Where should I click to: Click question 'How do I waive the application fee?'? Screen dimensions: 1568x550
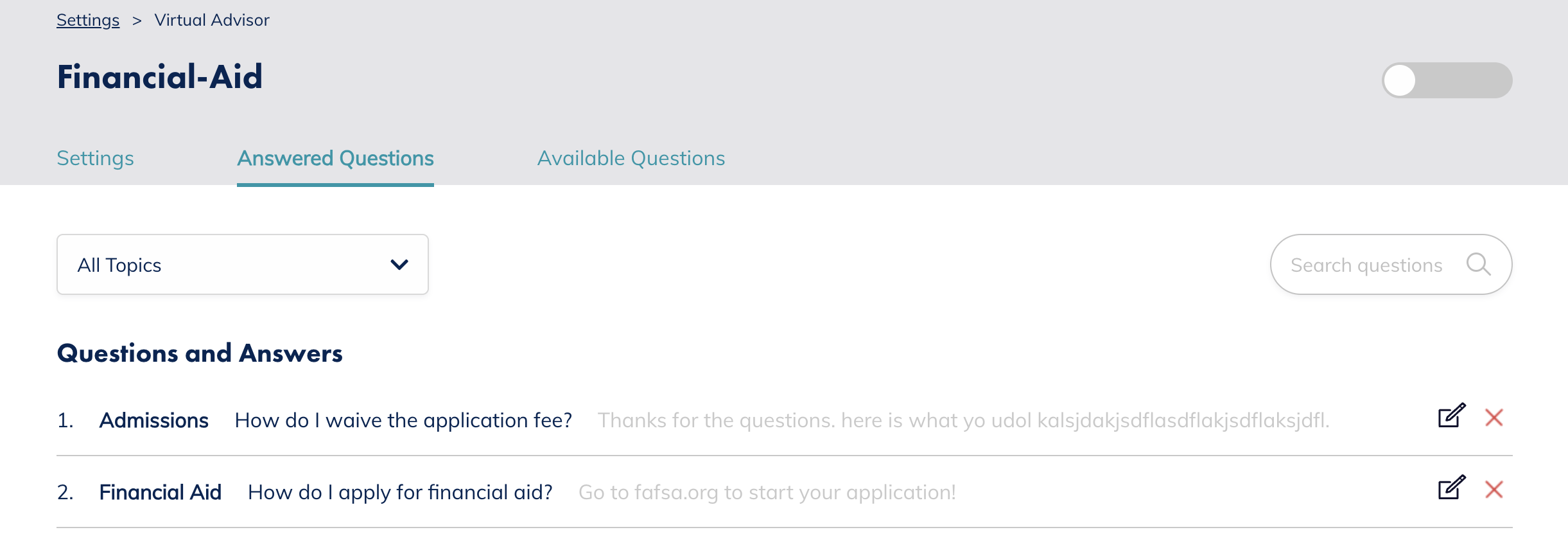[404, 420]
